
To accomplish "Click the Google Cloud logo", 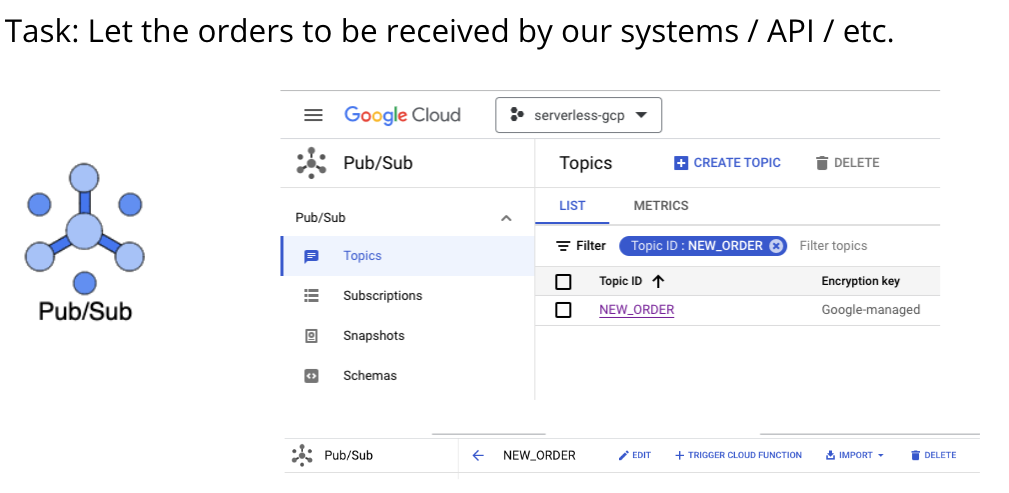I will click(402, 115).
